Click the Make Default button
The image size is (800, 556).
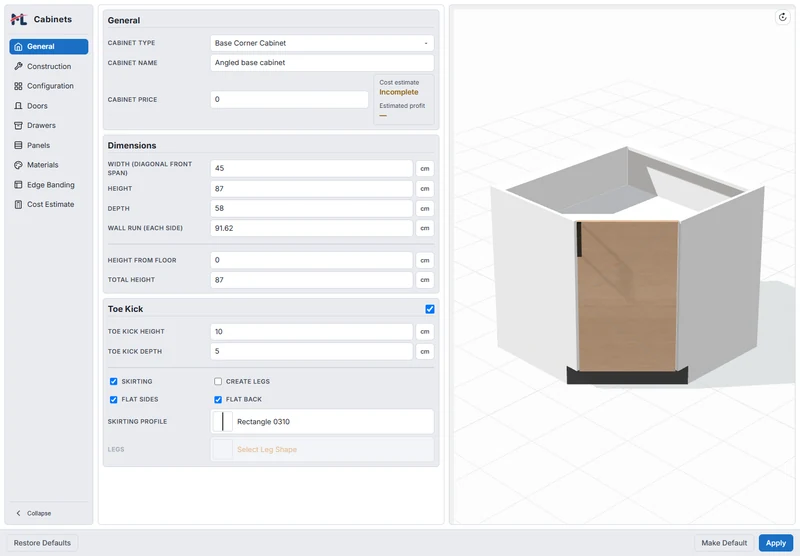point(724,543)
